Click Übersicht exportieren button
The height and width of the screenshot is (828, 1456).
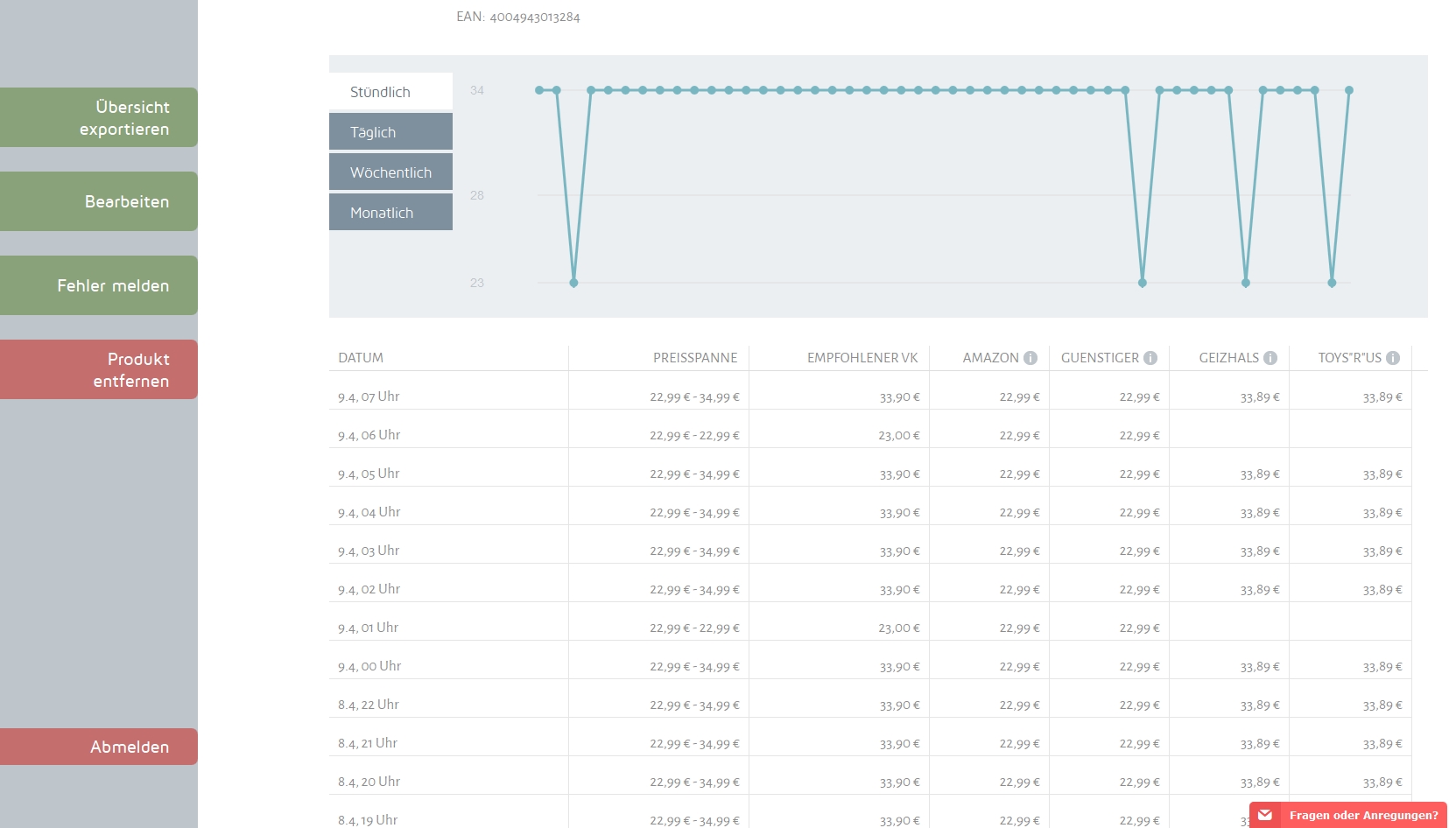click(x=99, y=118)
